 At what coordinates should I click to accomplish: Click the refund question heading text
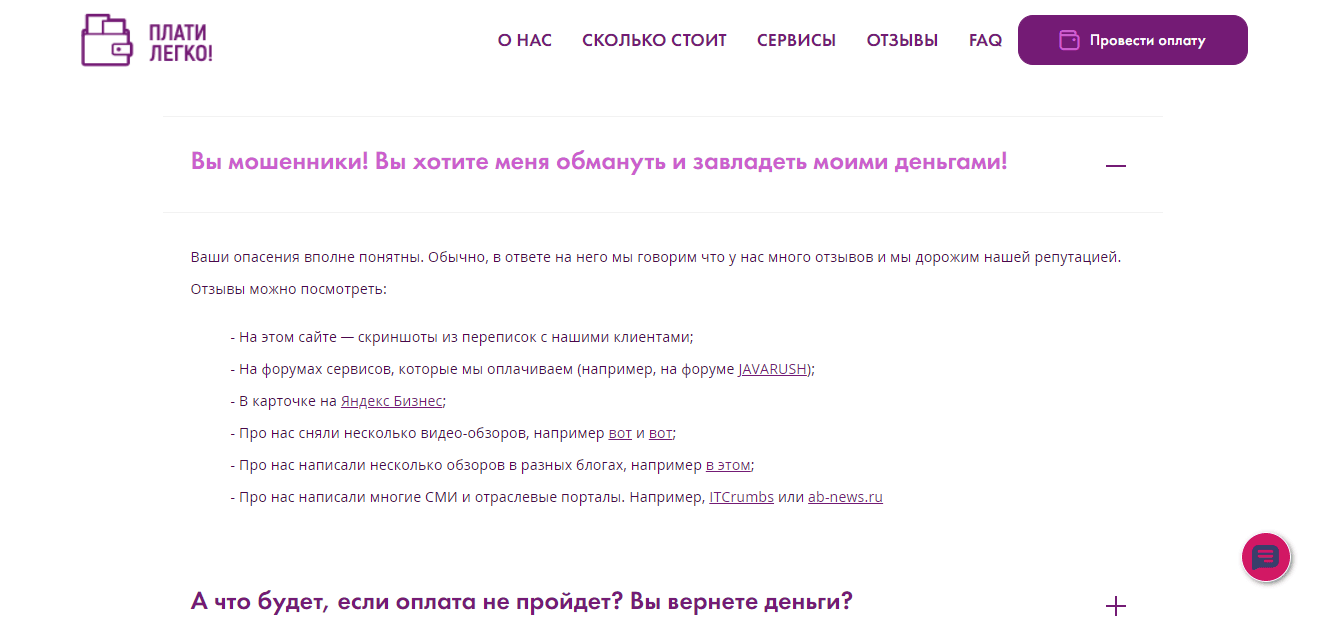[521, 601]
